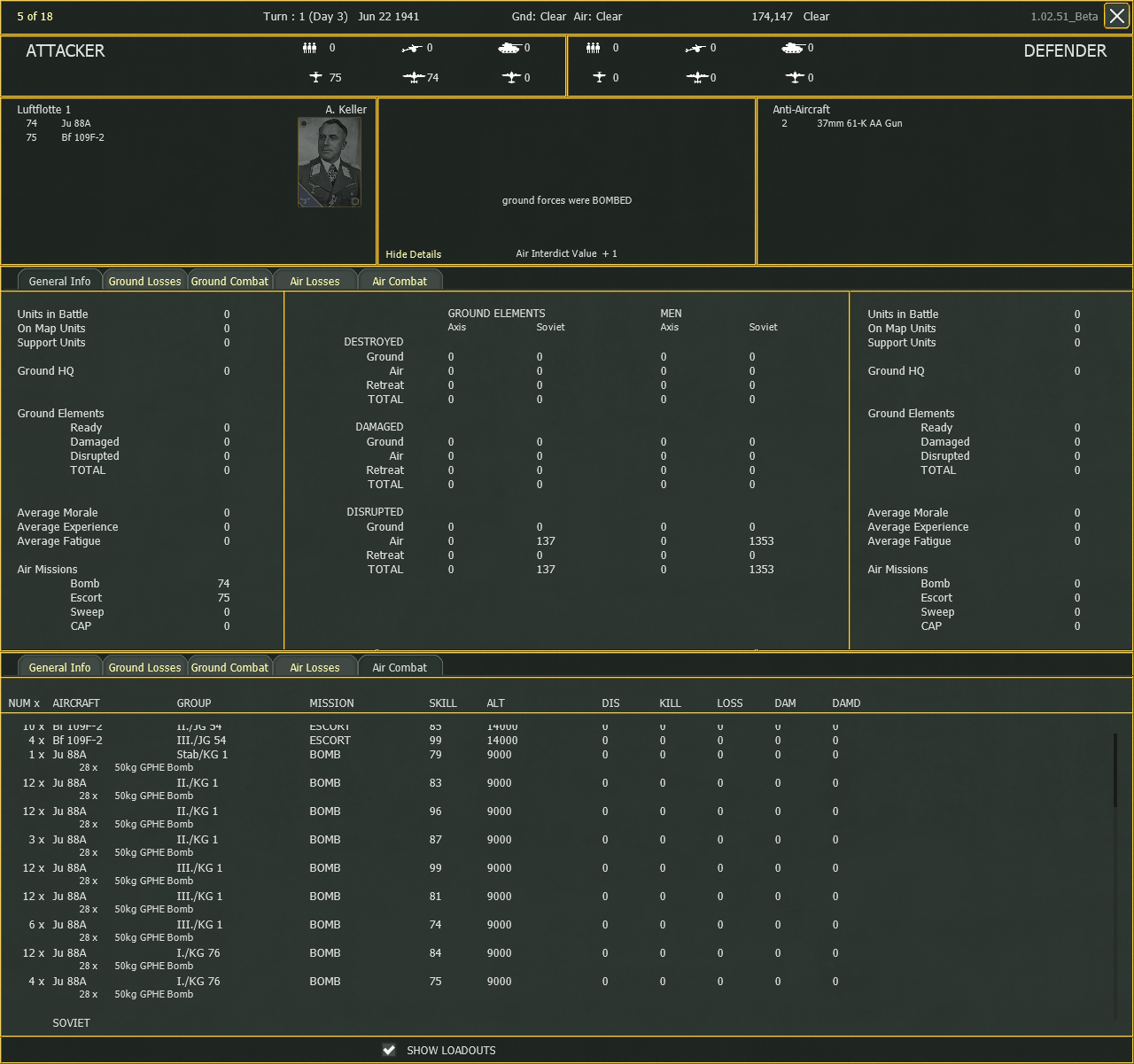Click the Anti-Aircraft defender heading
Viewport: 1134px width, 1064px height.
tap(801, 110)
